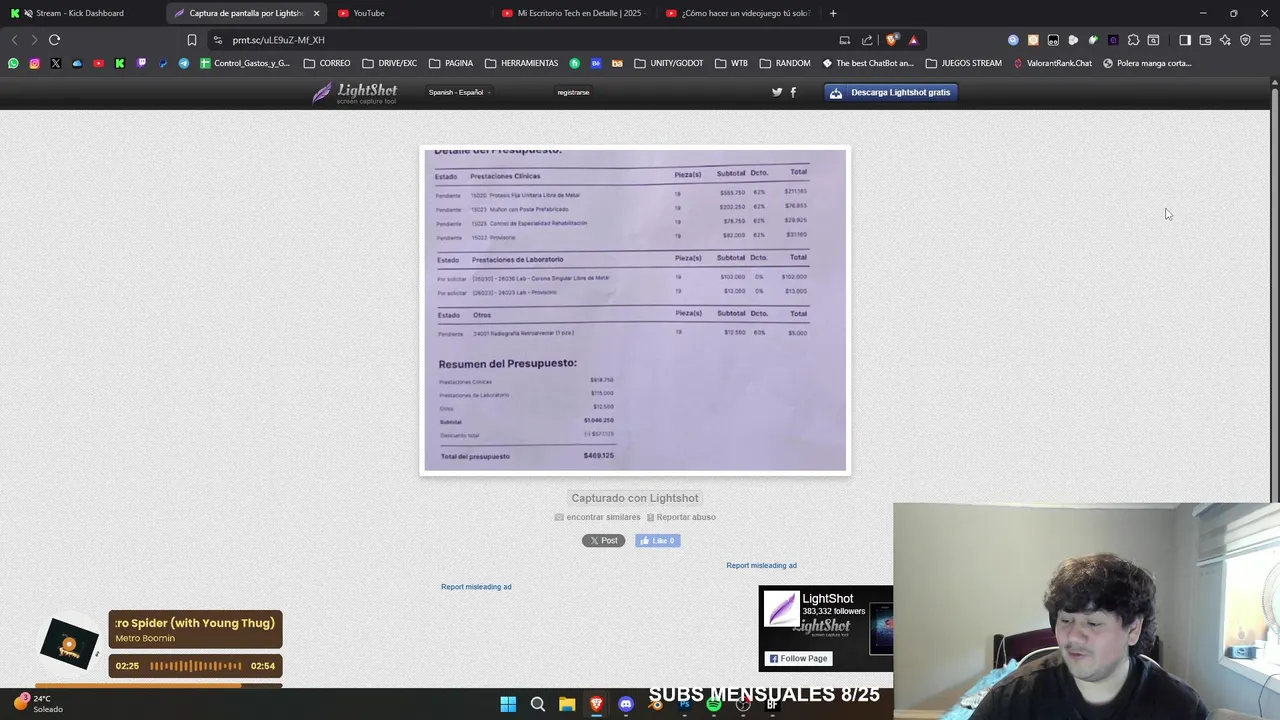Open Brave Leo AI sparkle icon
1280x720 pixels.
tap(1225, 40)
